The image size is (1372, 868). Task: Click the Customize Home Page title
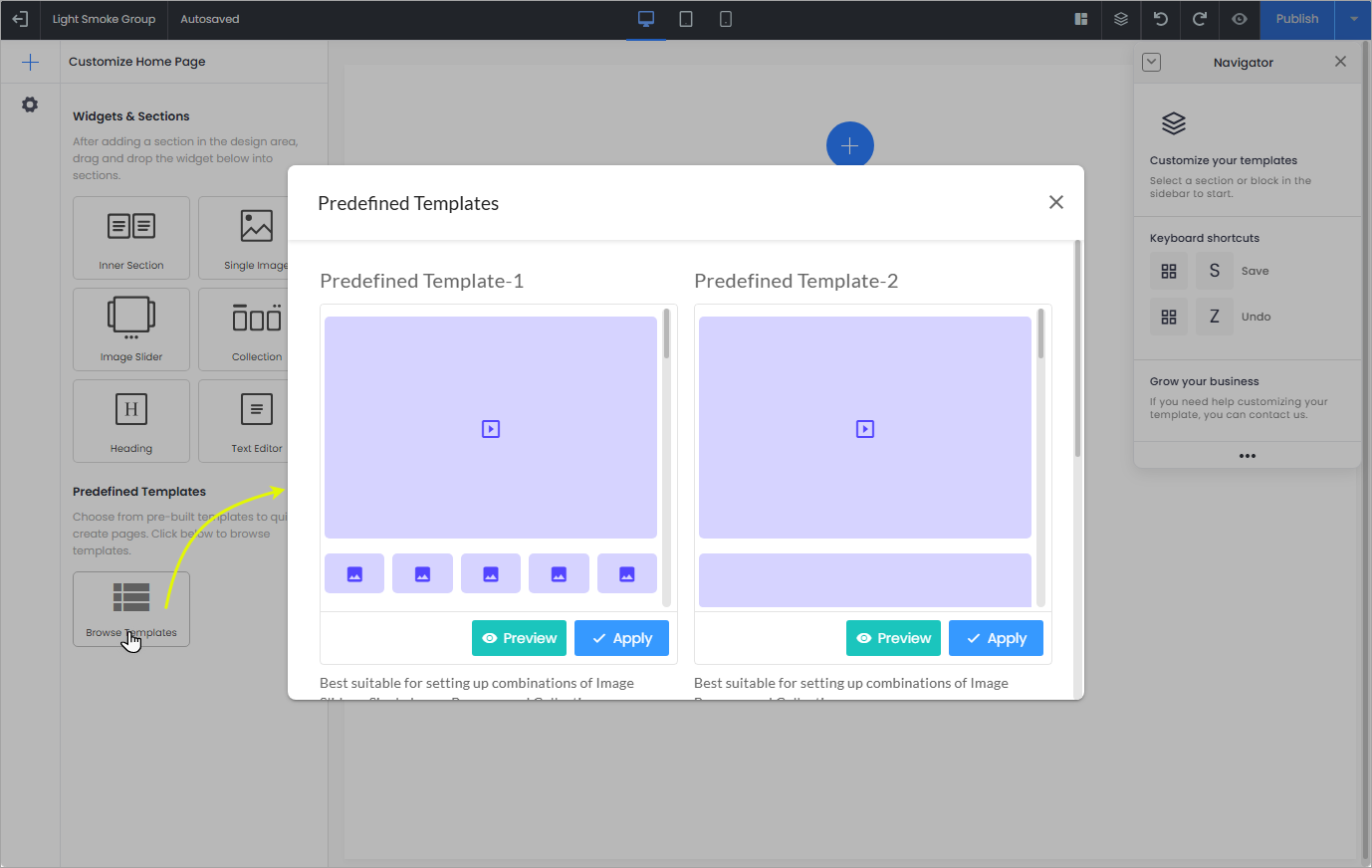click(x=137, y=62)
